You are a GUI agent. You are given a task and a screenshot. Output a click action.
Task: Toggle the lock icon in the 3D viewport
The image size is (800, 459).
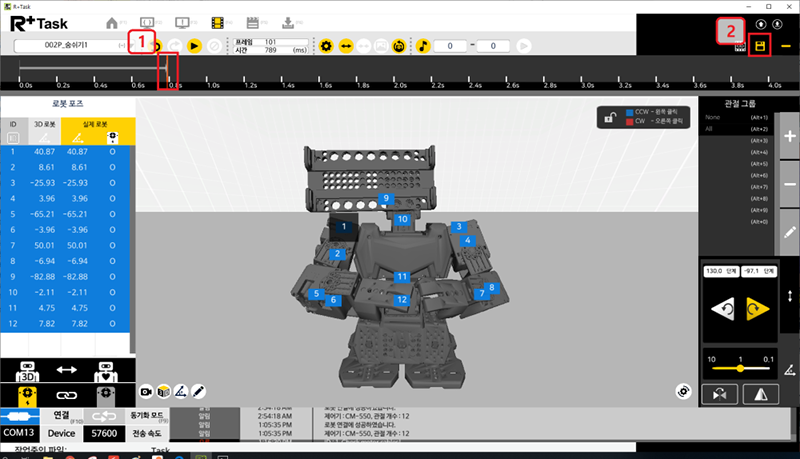[608, 118]
